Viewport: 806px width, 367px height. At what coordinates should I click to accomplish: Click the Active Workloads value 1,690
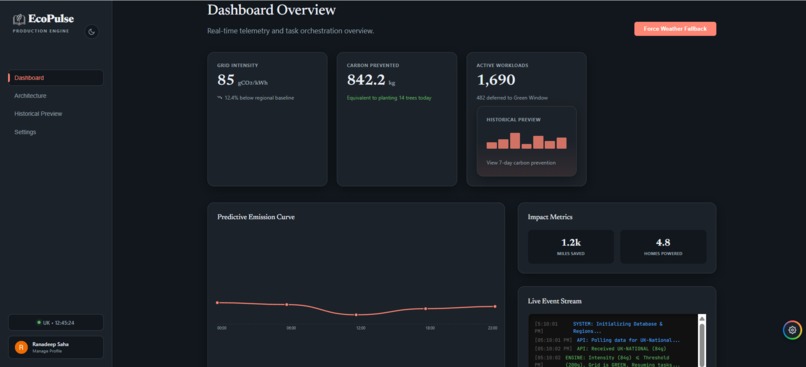[496, 80]
